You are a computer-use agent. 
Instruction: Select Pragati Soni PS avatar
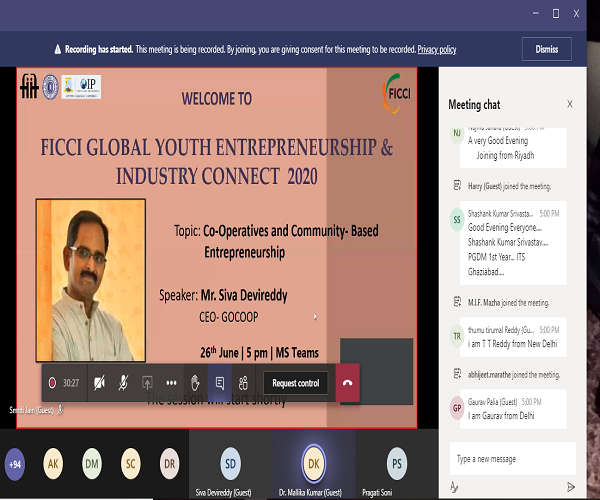pos(397,464)
